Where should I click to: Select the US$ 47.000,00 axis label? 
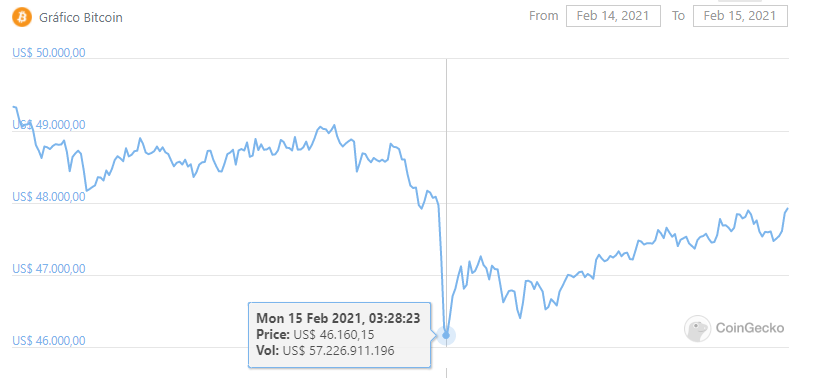coord(49,269)
